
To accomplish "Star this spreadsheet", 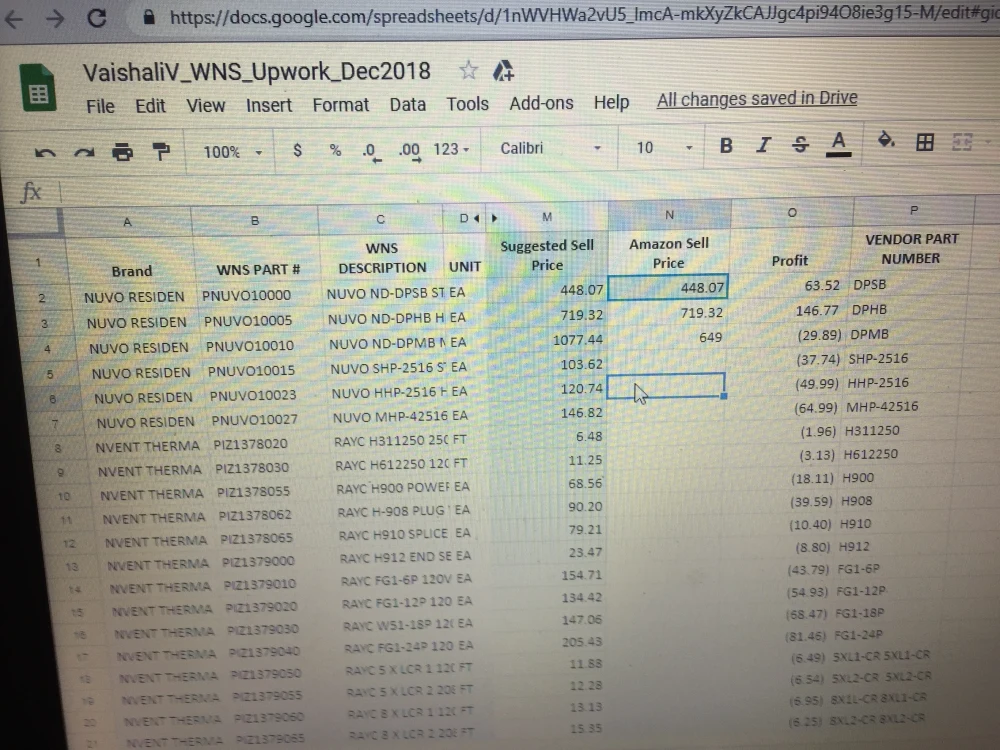I will point(469,70).
